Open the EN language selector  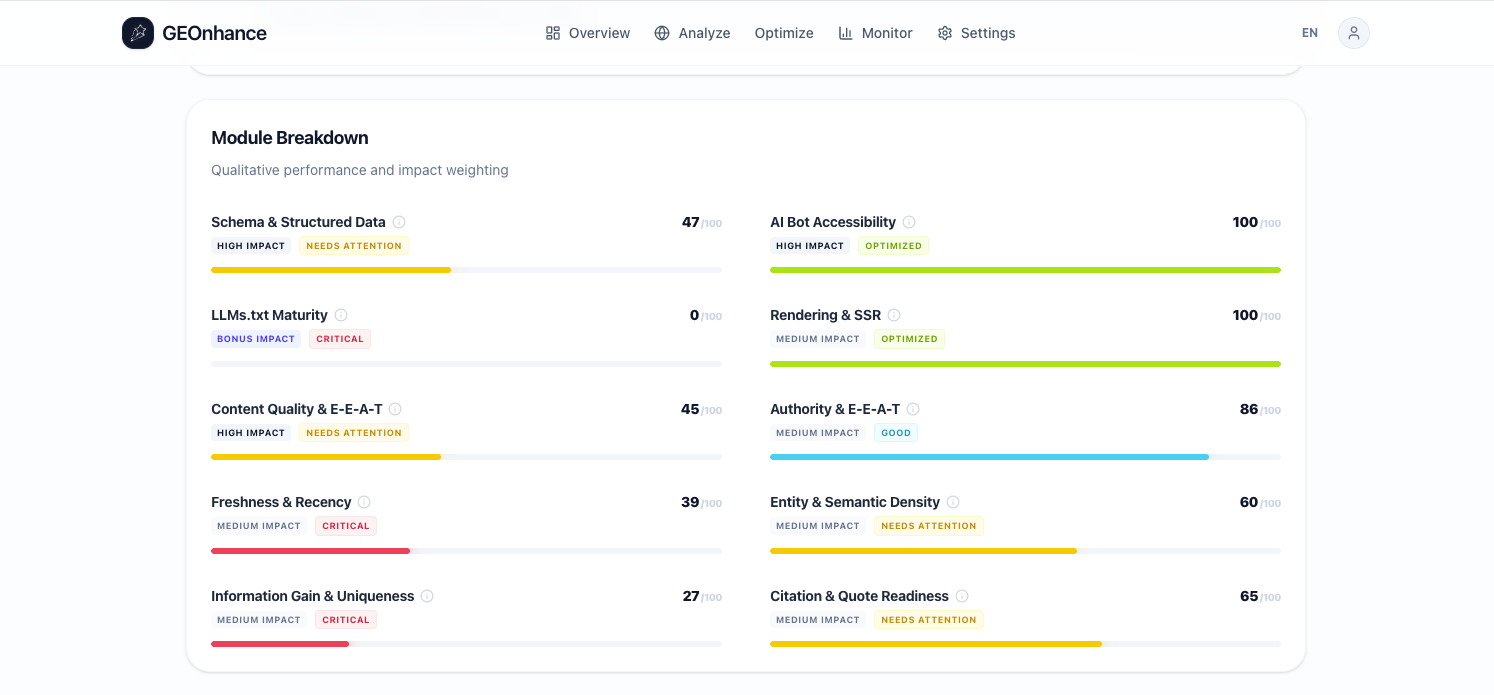(x=1309, y=33)
